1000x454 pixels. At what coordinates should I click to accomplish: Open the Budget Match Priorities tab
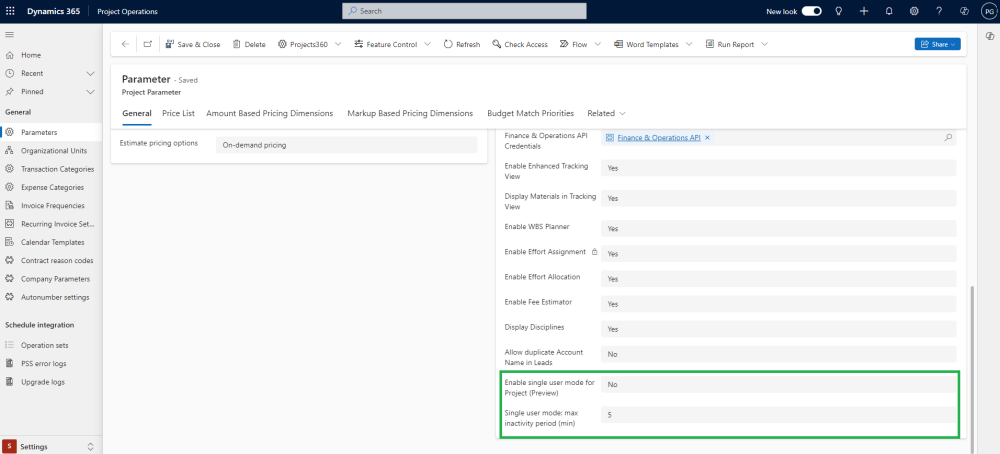click(530, 114)
